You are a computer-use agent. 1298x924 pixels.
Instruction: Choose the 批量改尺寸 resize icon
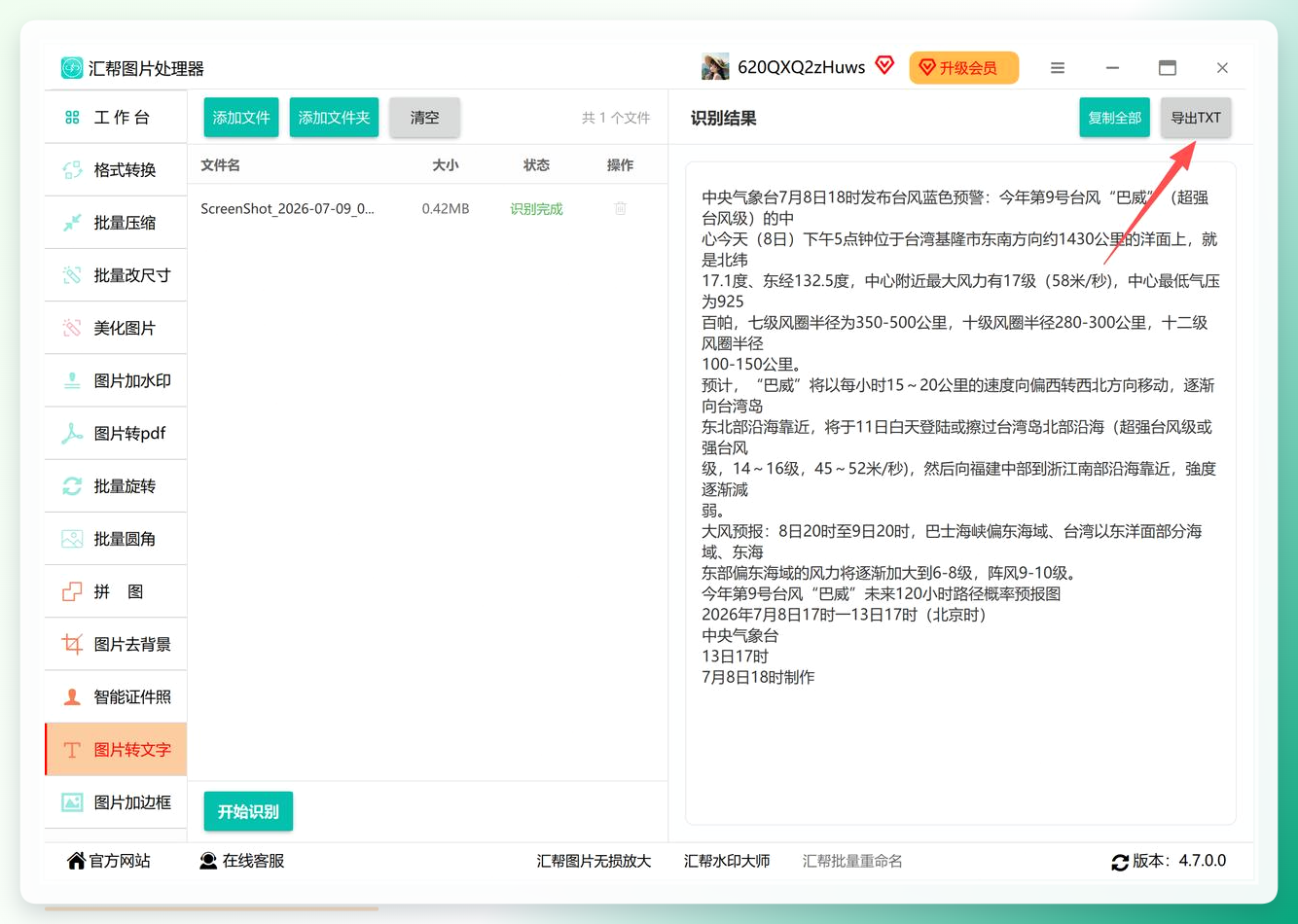click(72, 275)
